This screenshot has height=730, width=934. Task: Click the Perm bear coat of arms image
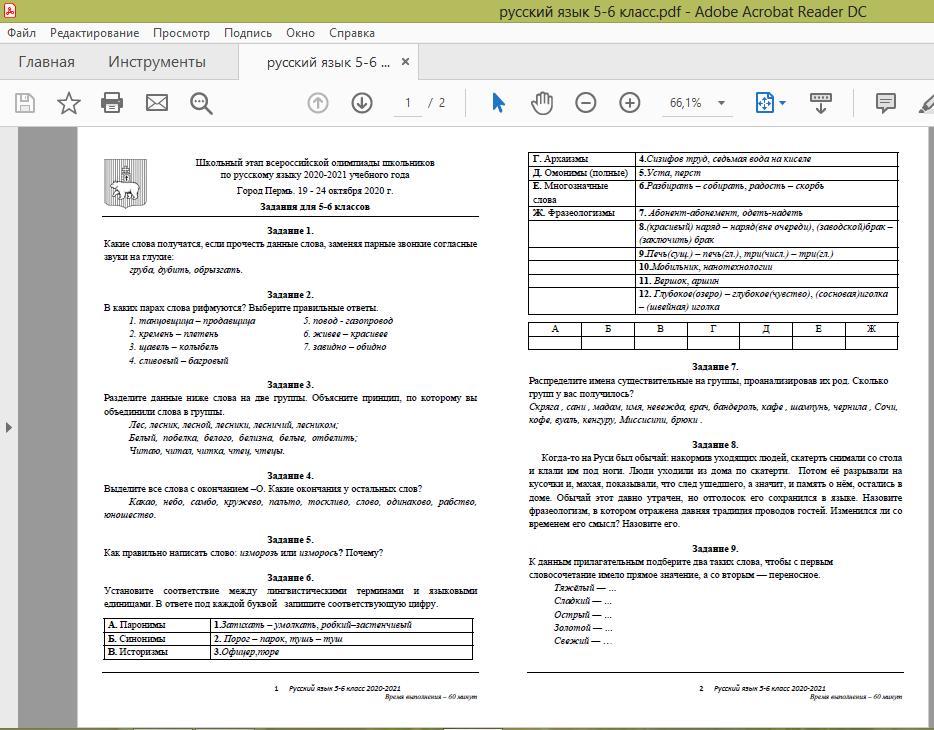click(125, 183)
